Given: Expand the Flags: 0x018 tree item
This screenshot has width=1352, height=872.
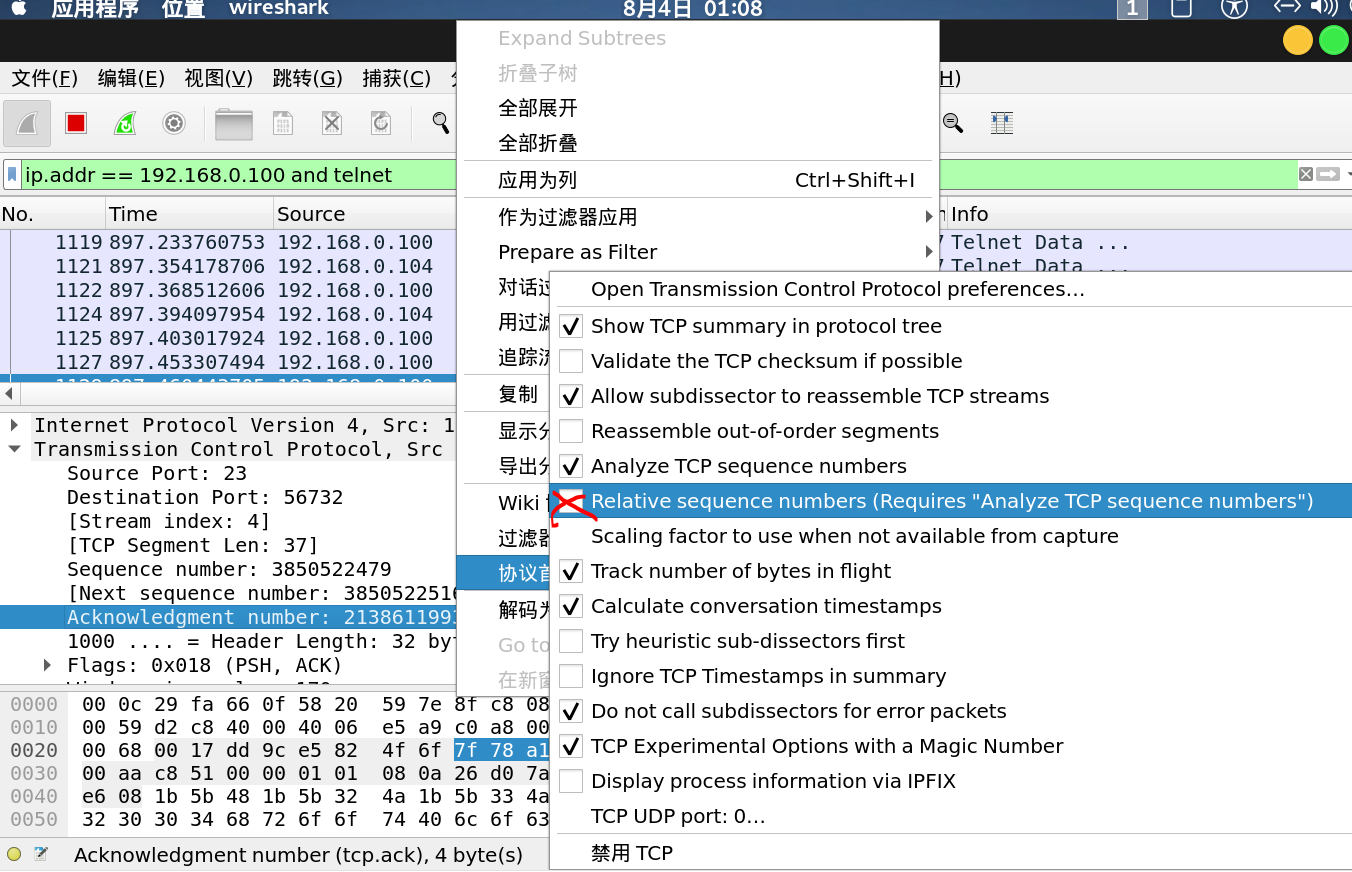Looking at the screenshot, I should coord(47,665).
